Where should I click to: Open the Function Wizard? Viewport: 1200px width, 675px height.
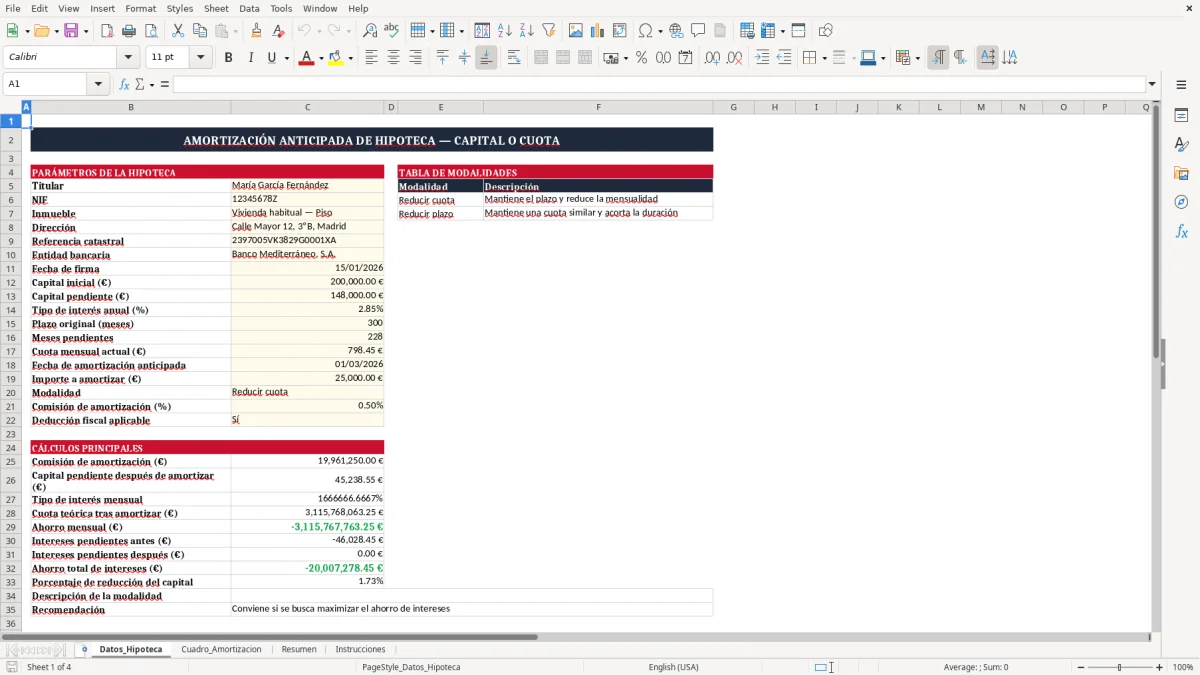(x=125, y=84)
